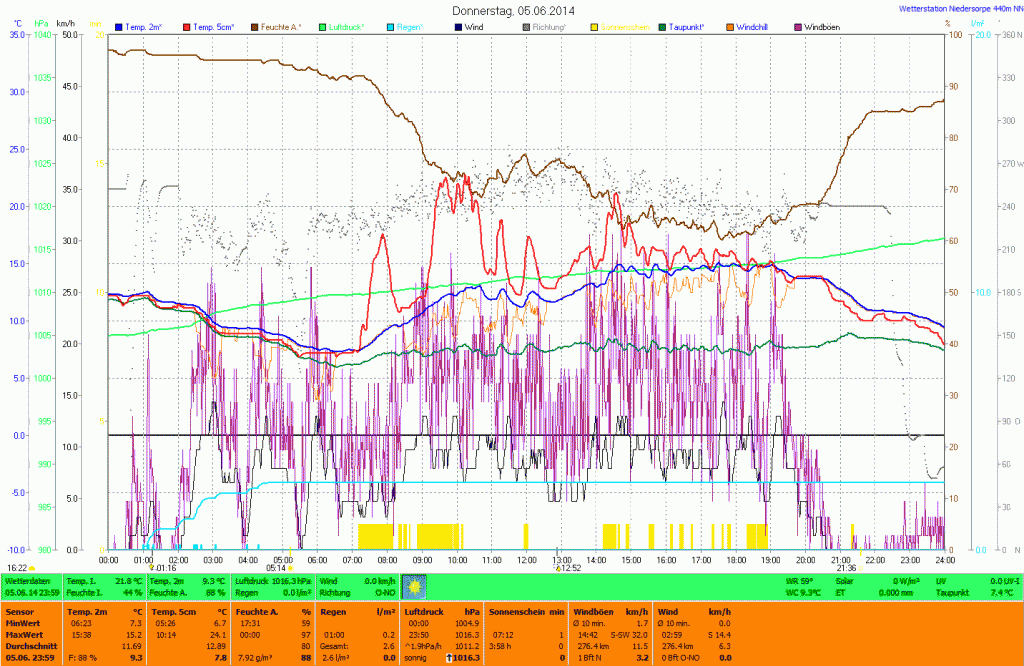Click the sunrise marker at 05:14
1024x666 pixels.
[x=290, y=567]
